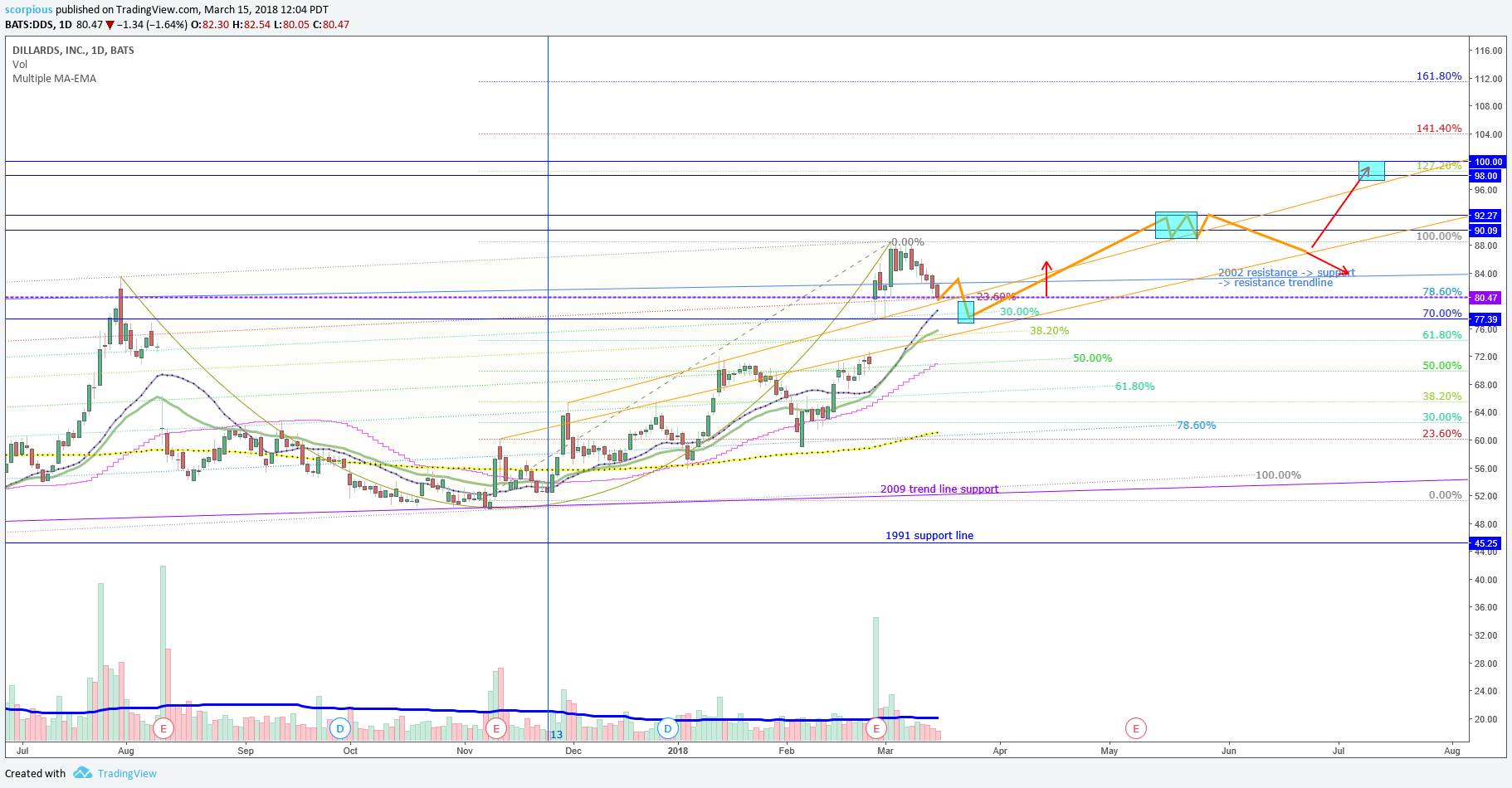Select the earnings E marker before March
This screenshot has width=1512, height=788.
875,729
